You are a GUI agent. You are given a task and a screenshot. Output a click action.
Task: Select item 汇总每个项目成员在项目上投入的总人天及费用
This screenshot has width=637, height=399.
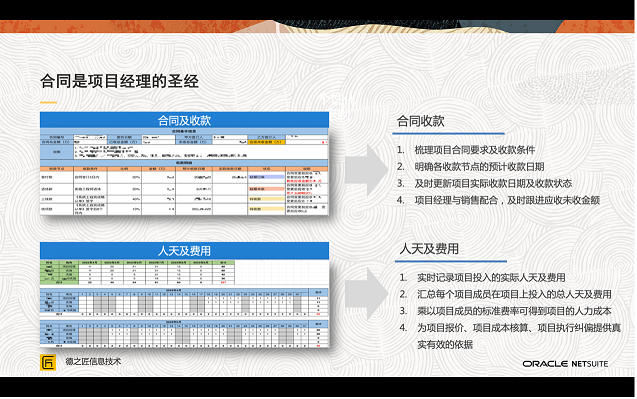click(x=514, y=294)
